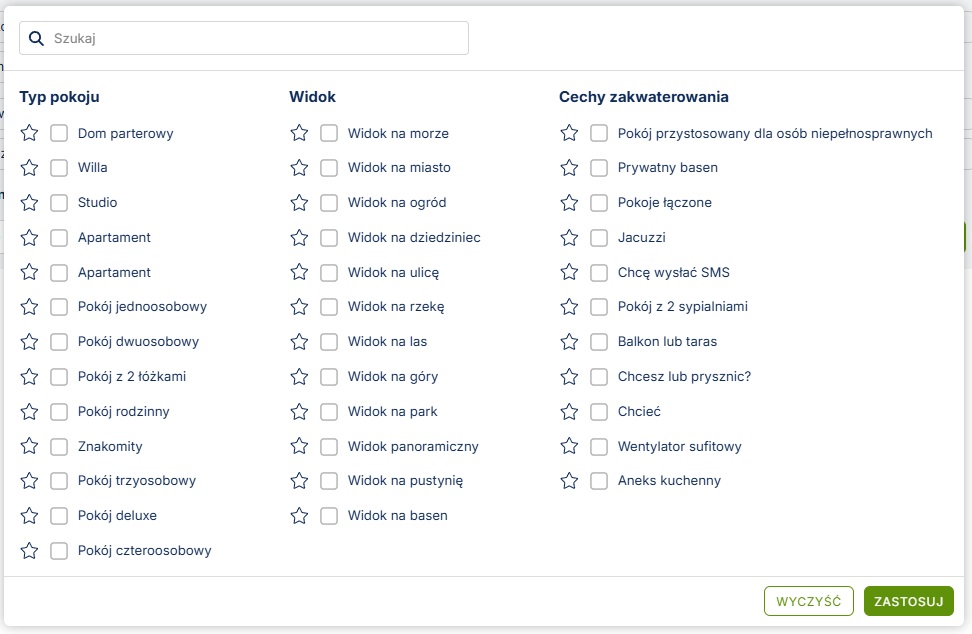
Task: Focus the Szukaj search field
Action: pos(255,39)
